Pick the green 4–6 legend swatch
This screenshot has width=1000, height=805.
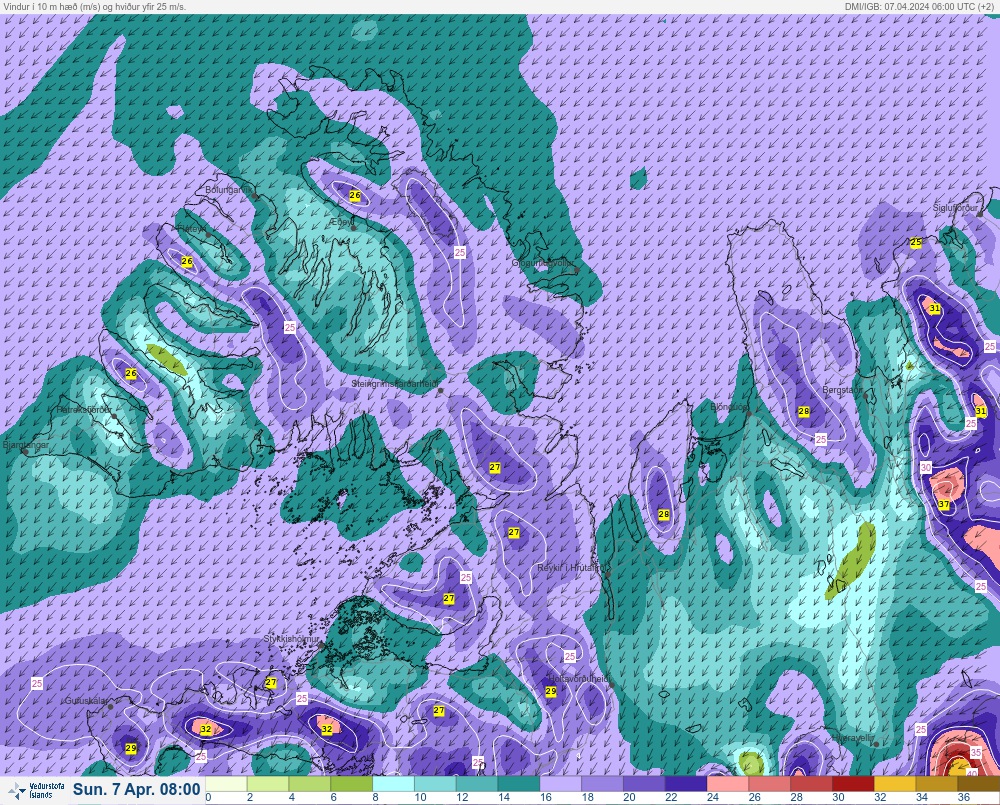point(310,783)
